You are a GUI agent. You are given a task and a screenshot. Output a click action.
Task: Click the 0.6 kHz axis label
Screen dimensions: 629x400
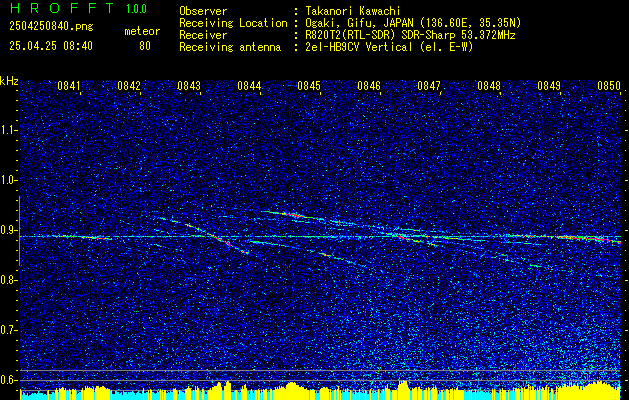click(x=7, y=380)
